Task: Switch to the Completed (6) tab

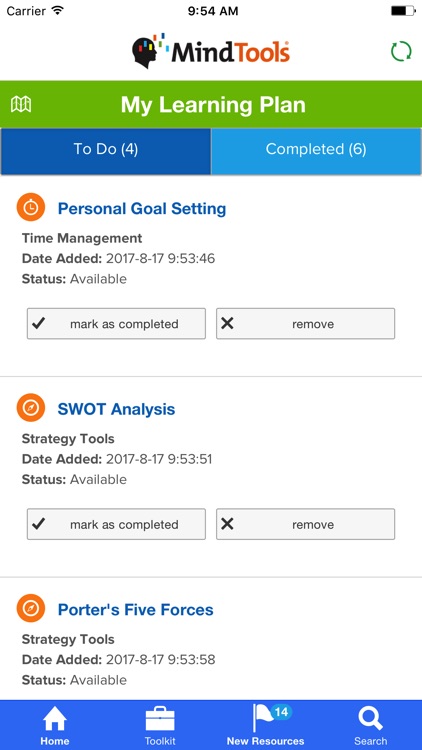Action: pyautogui.click(x=316, y=149)
